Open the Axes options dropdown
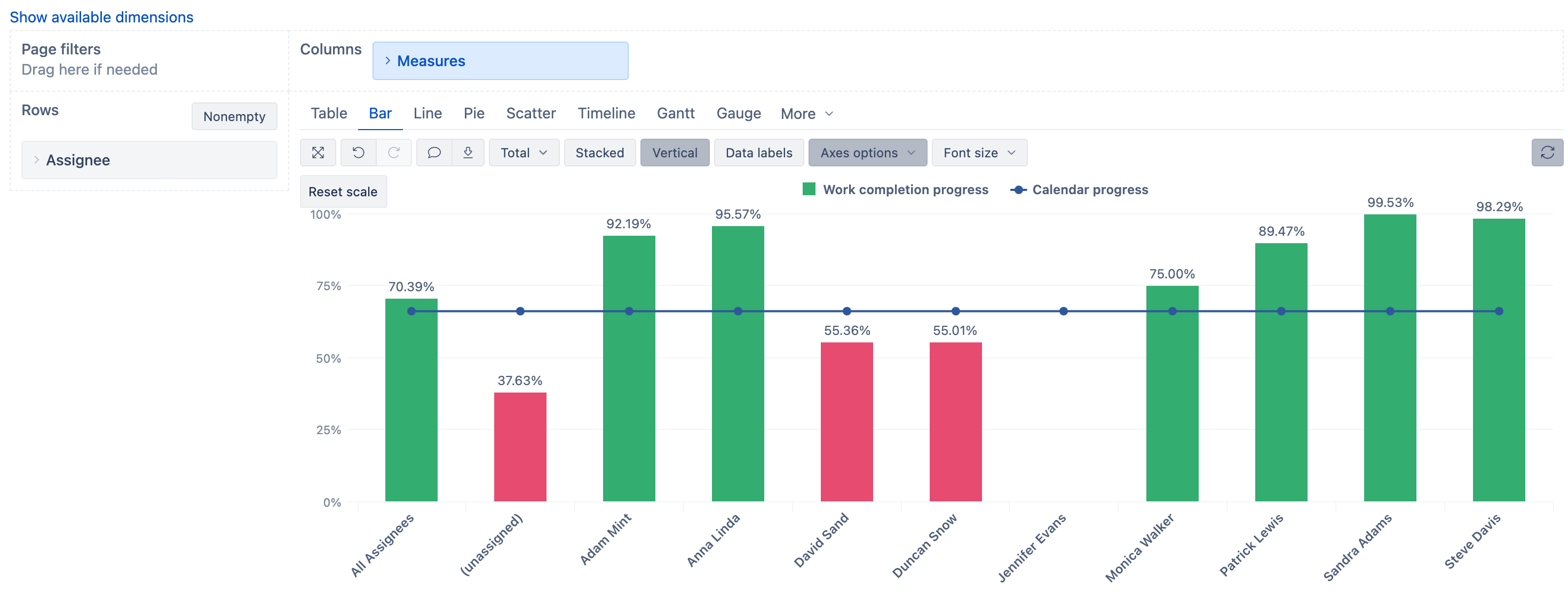1568x608 pixels. 867,153
